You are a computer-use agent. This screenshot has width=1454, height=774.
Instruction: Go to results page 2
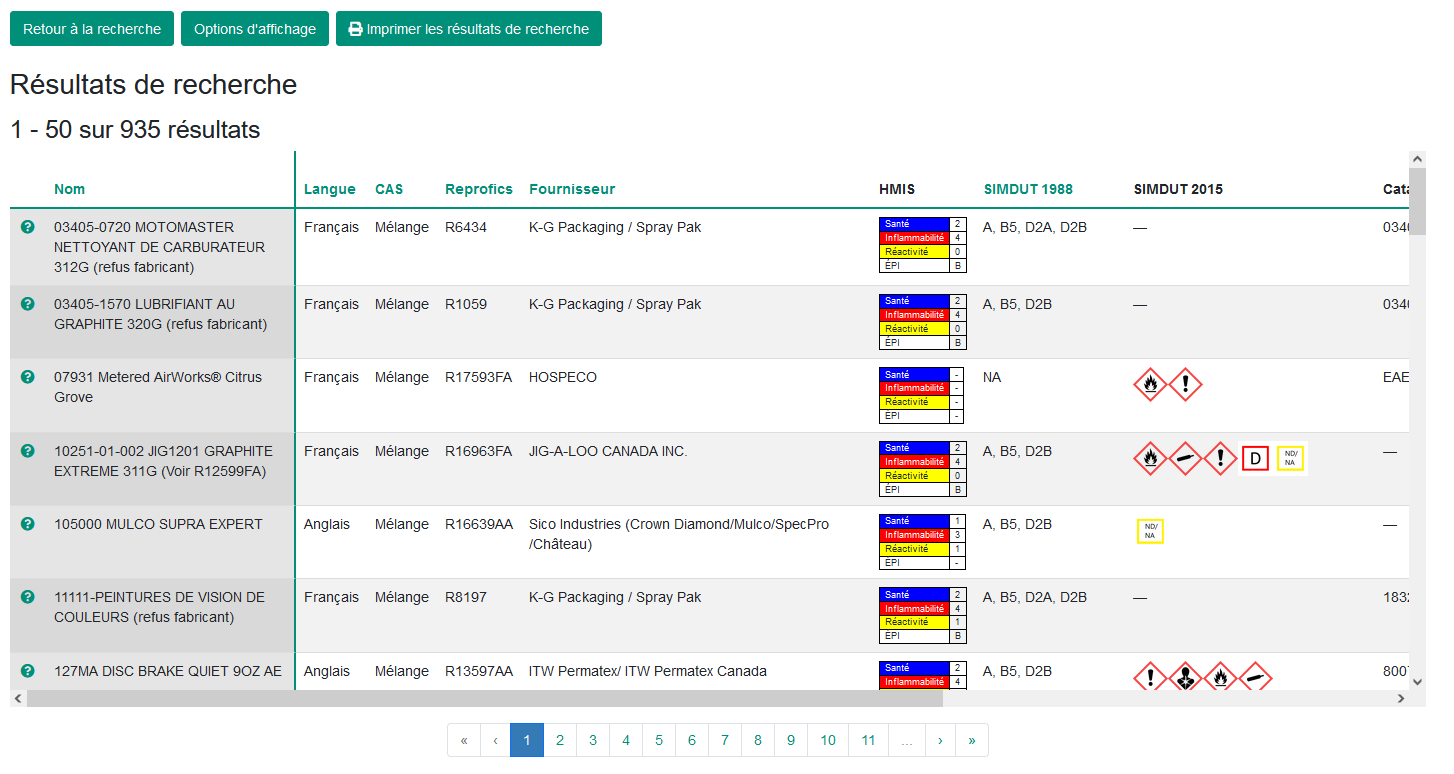[560, 740]
